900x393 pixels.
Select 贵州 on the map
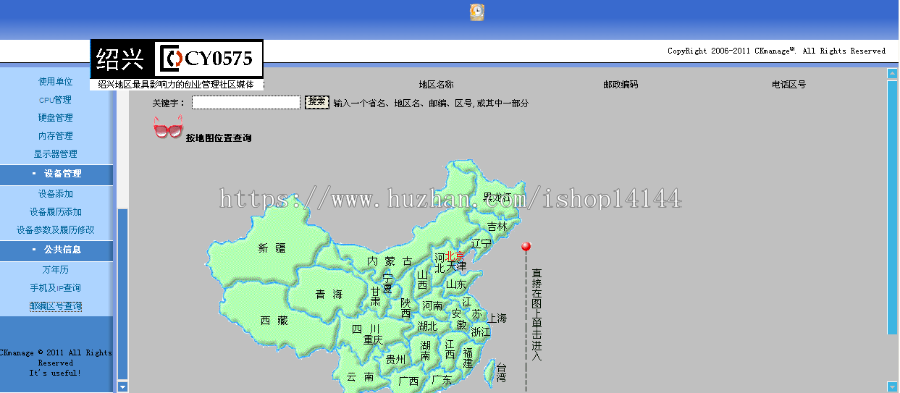pos(395,360)
